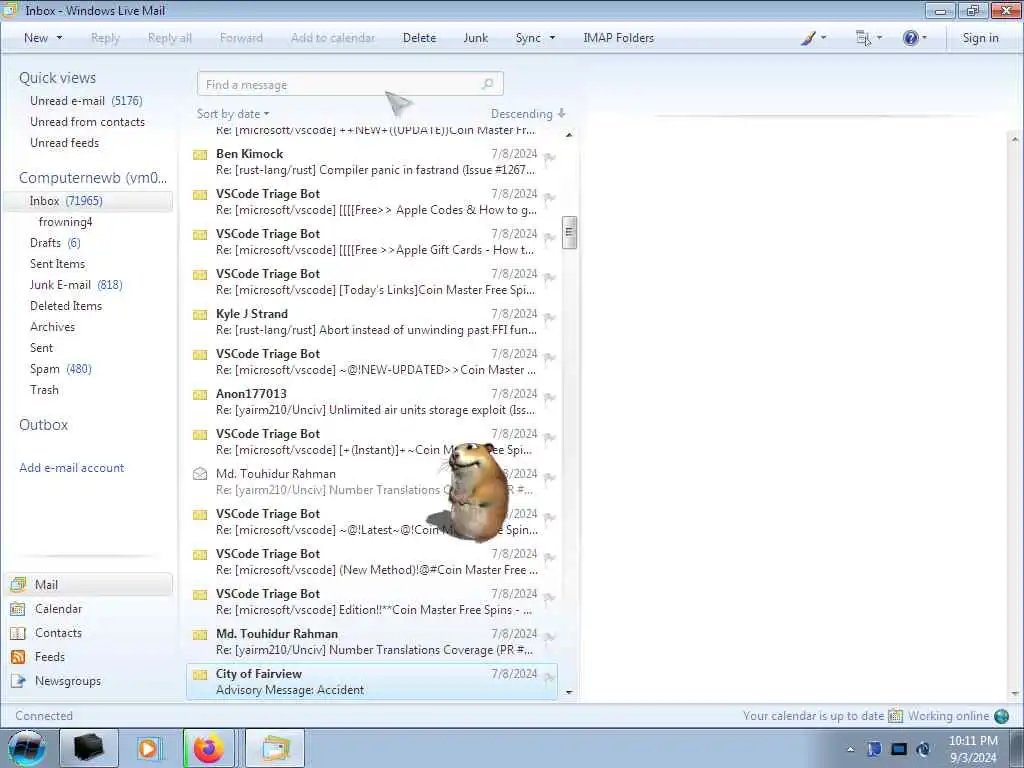Screen dimensions: 1024x768
Task: Mark message as Junk
Action: (x=475, y=38)
